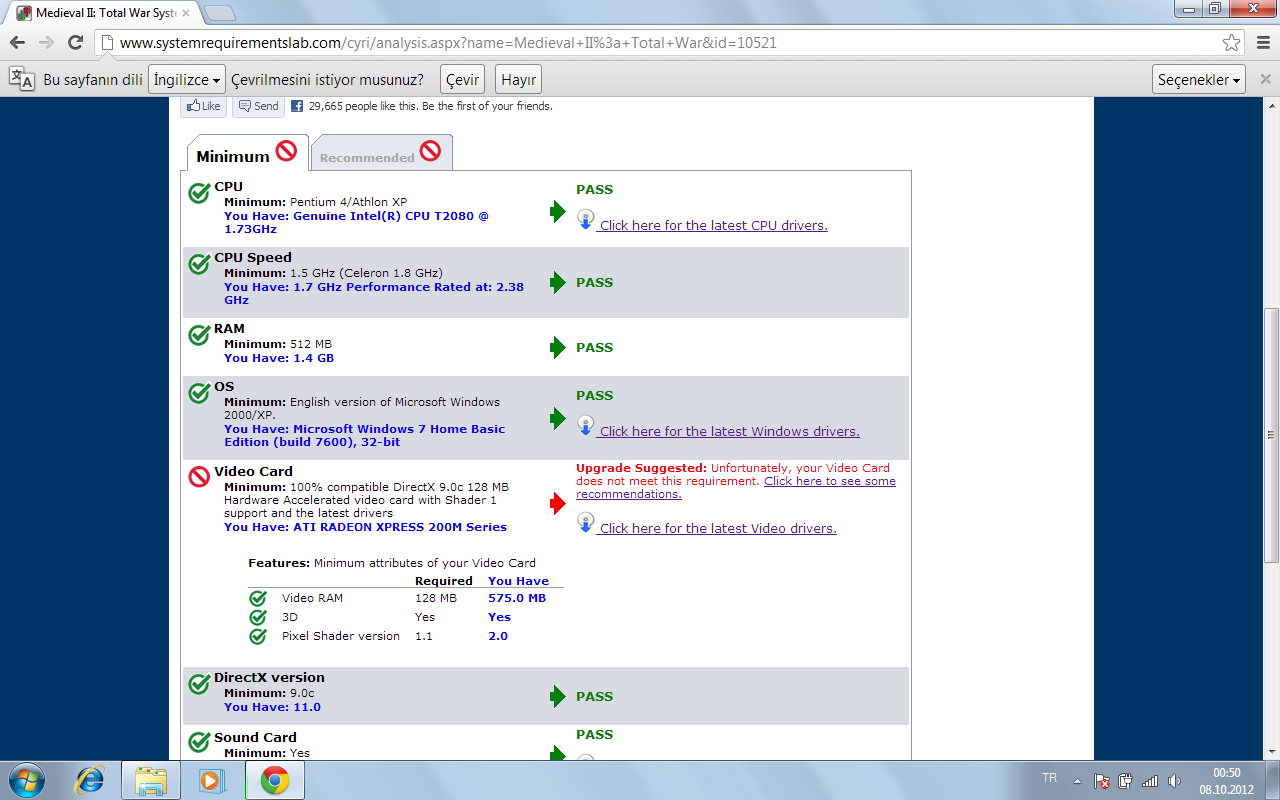Click the You Have: 11.0 DirectX text
The width and height of the screenshot is (1280, 800).
click(272, 707)
